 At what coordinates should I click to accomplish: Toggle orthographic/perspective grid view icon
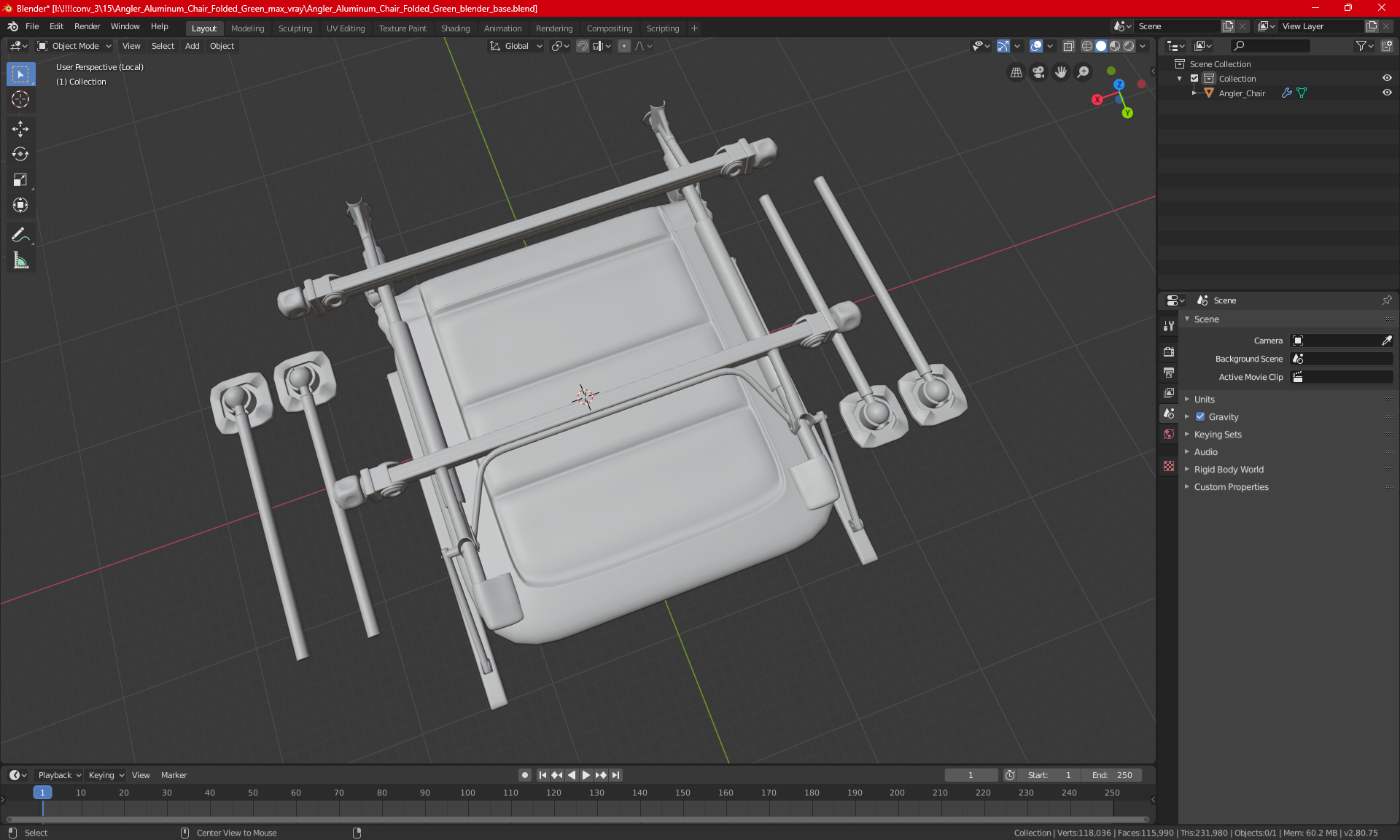tap(1016, 72)
